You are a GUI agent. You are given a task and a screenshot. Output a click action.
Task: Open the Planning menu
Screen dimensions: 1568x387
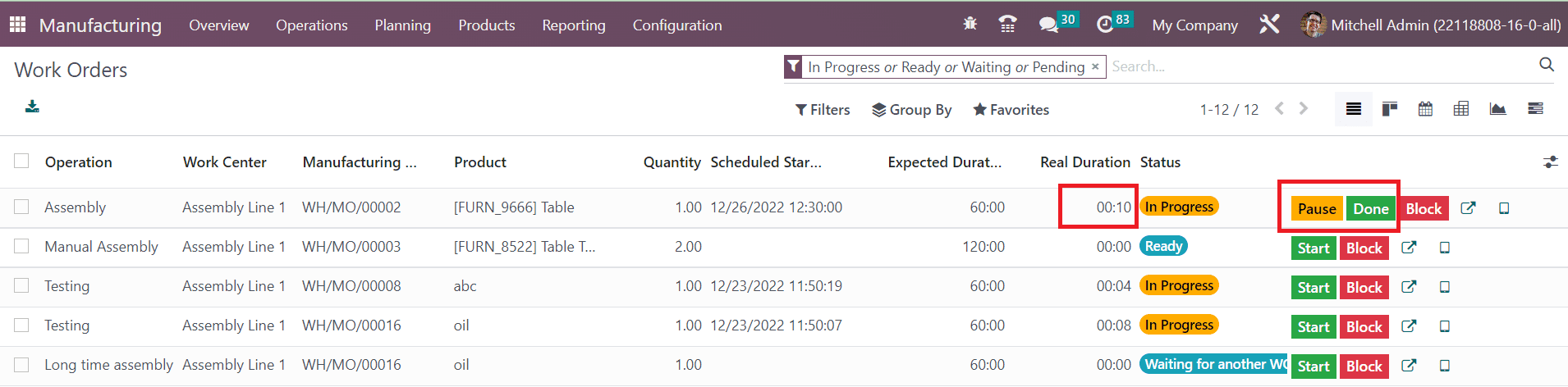(x=402, y=25)
